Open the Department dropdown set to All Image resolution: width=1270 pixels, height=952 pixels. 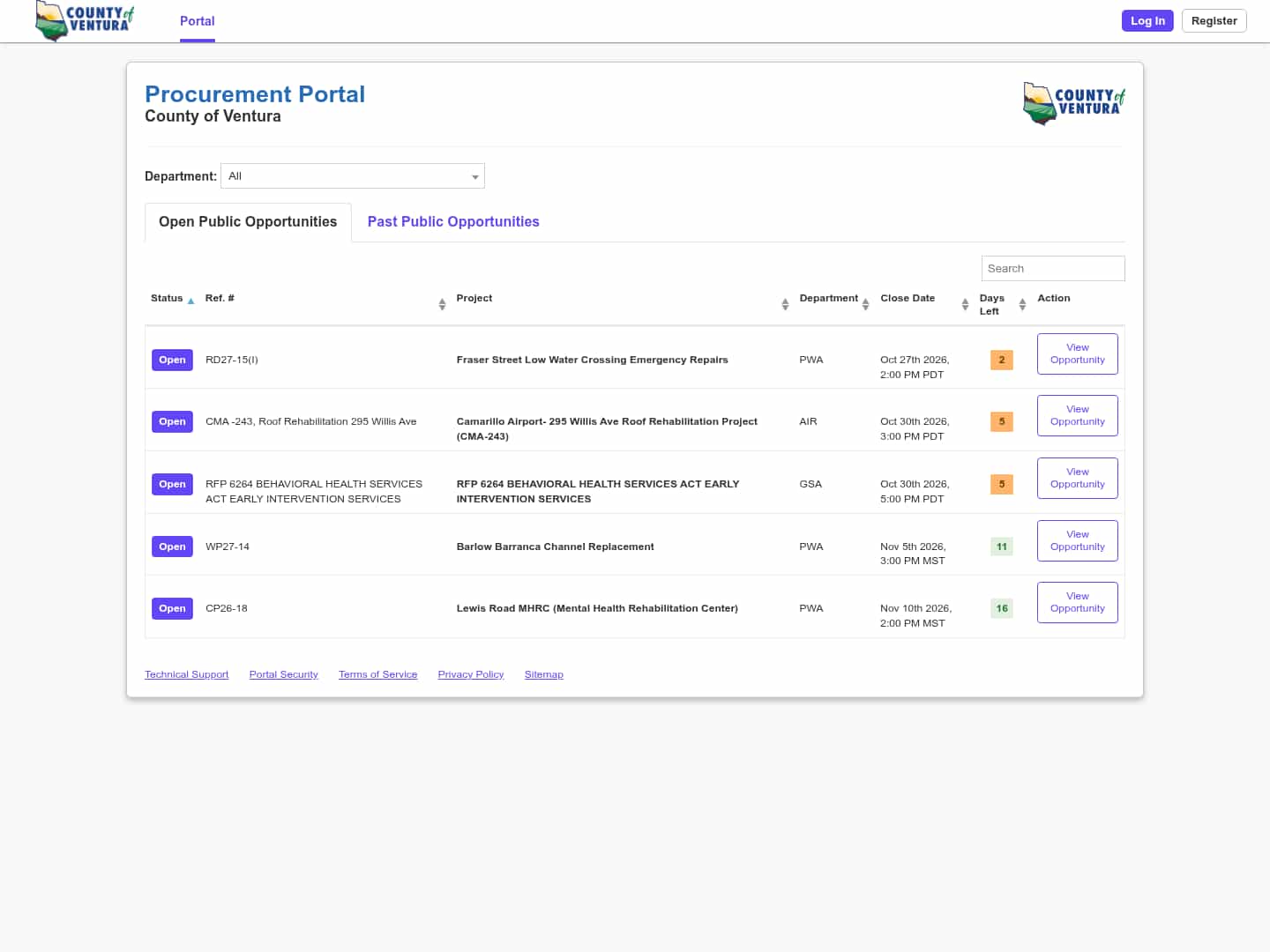(353, 176)
